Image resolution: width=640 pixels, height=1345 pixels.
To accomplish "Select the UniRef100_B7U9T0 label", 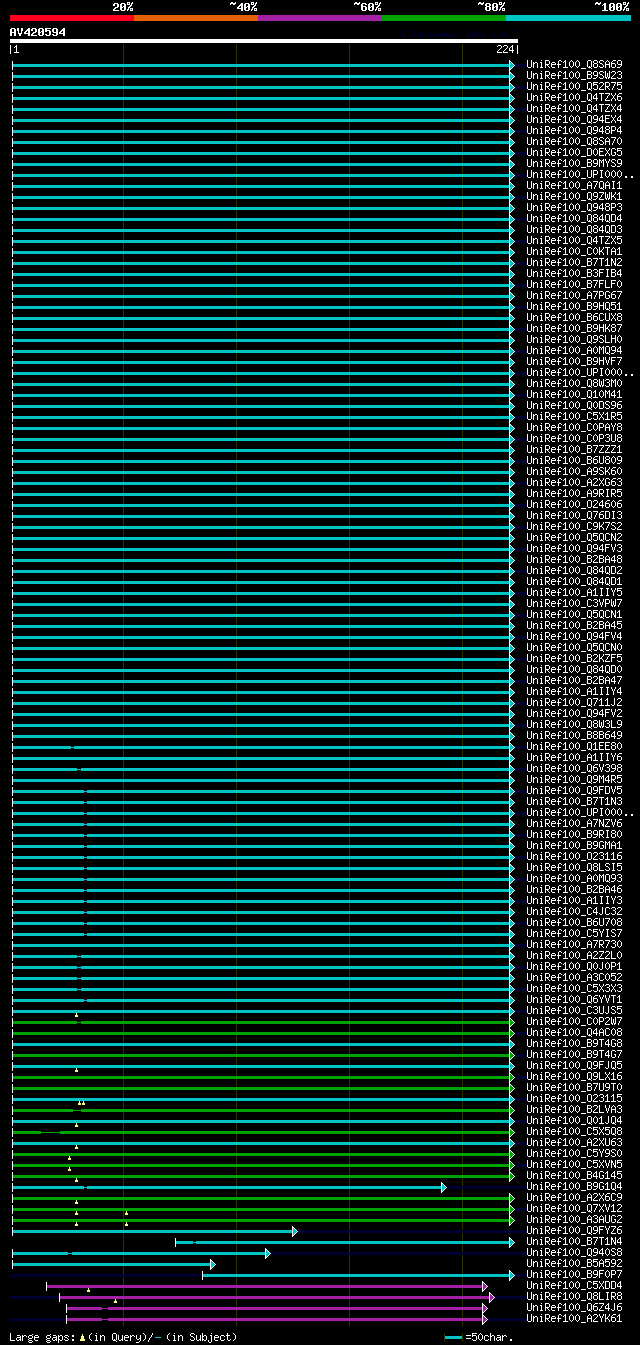I will (574, 1087).
